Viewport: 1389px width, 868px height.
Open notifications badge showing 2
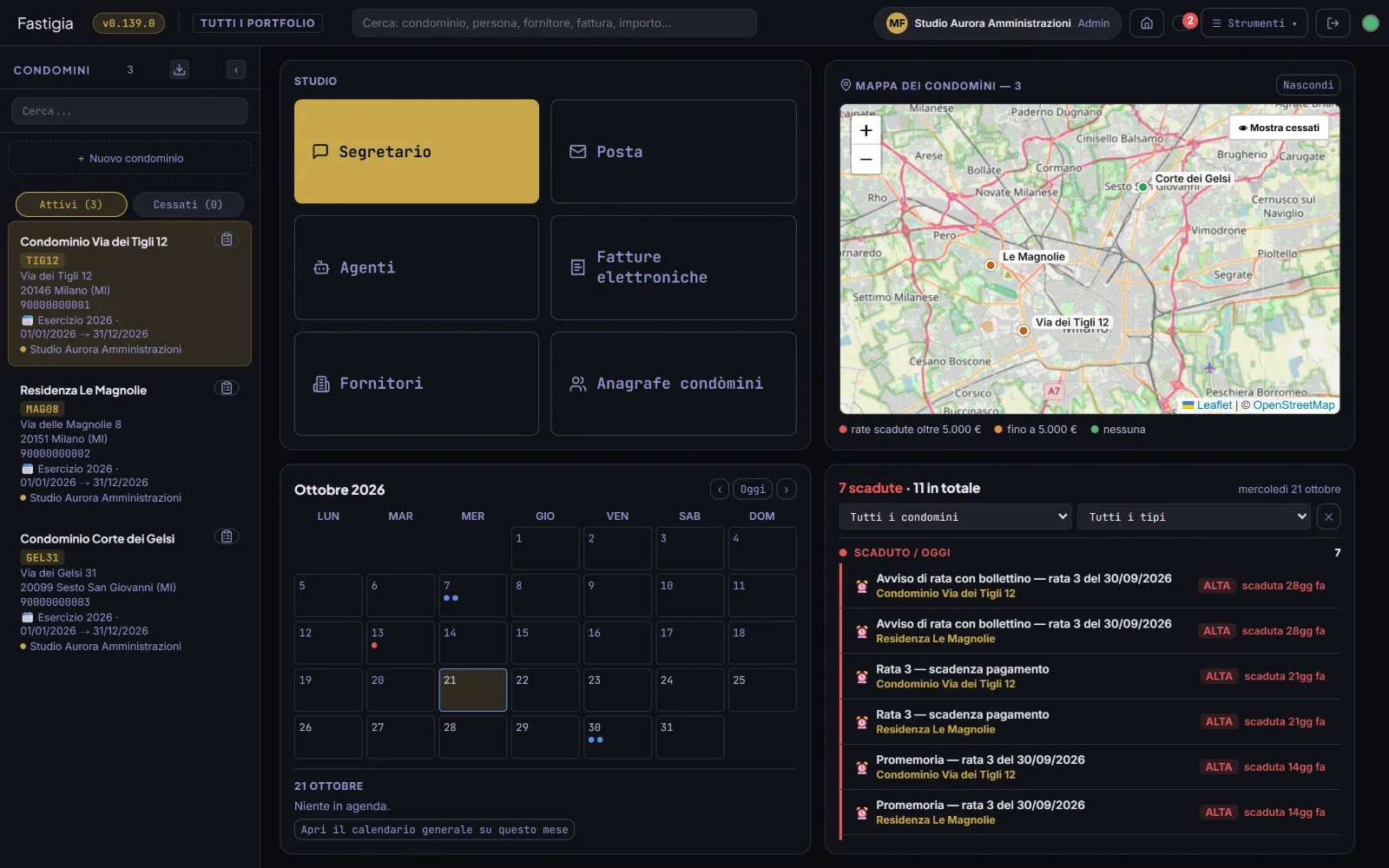pyautogui.click(x=1189, y=21)
